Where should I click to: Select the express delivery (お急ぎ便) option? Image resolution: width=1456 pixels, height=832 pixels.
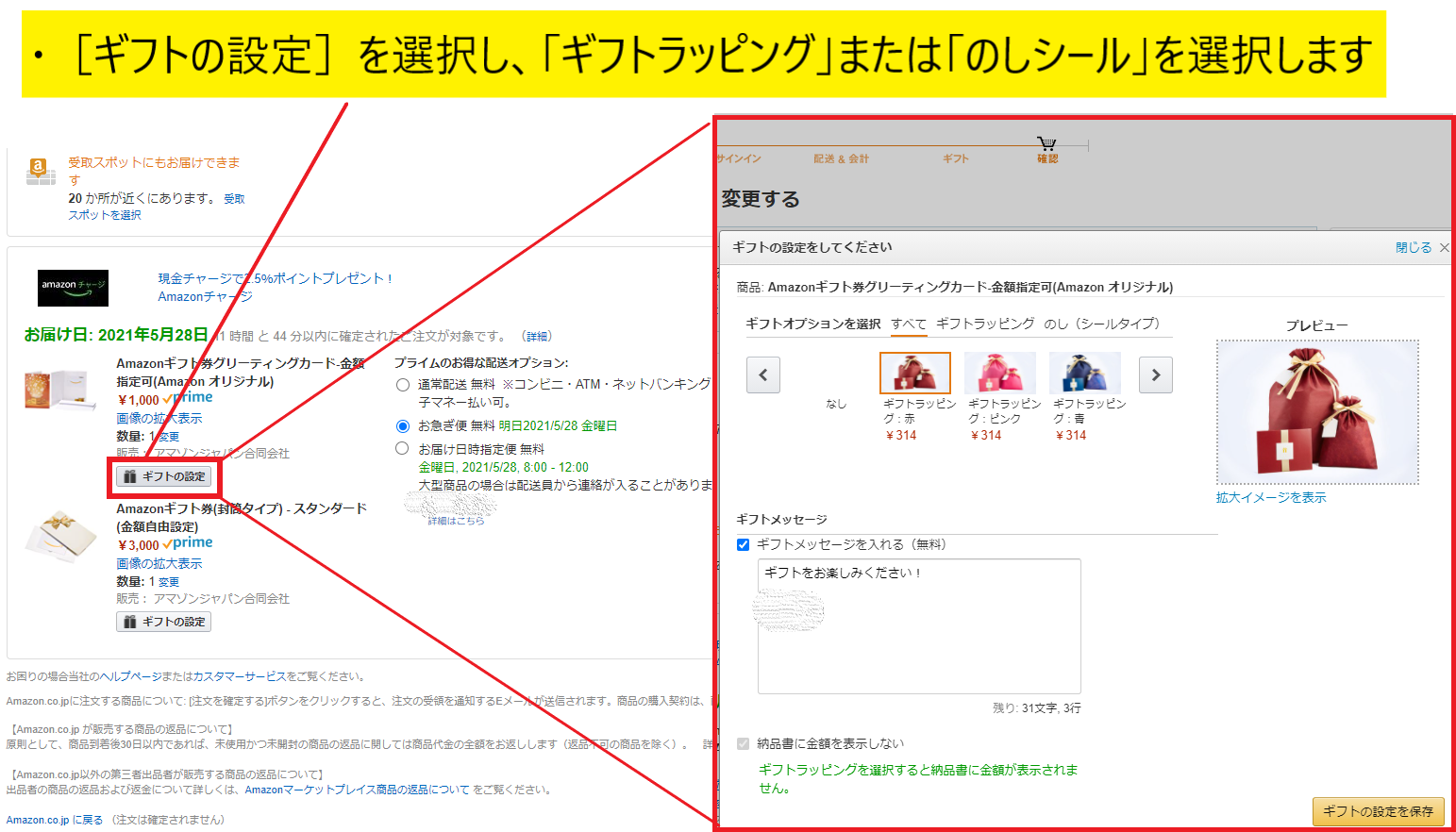[403, 426]
